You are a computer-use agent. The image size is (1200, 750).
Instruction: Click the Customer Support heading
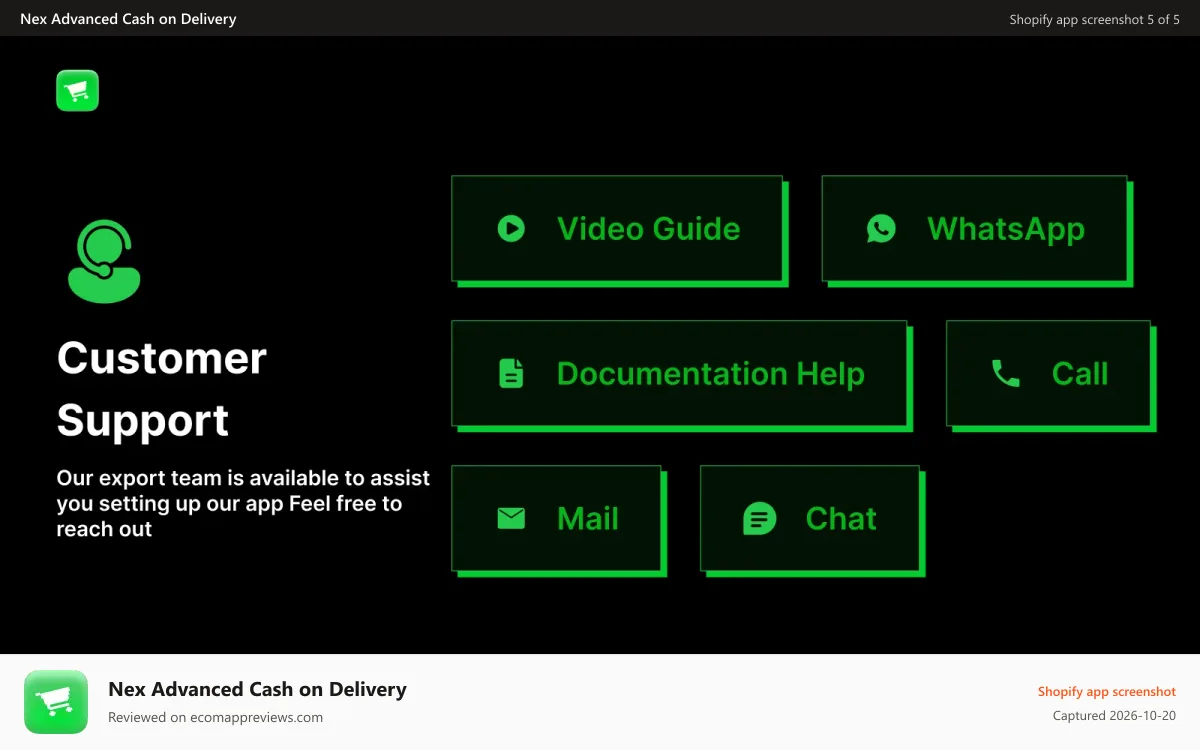click(162, 389)
